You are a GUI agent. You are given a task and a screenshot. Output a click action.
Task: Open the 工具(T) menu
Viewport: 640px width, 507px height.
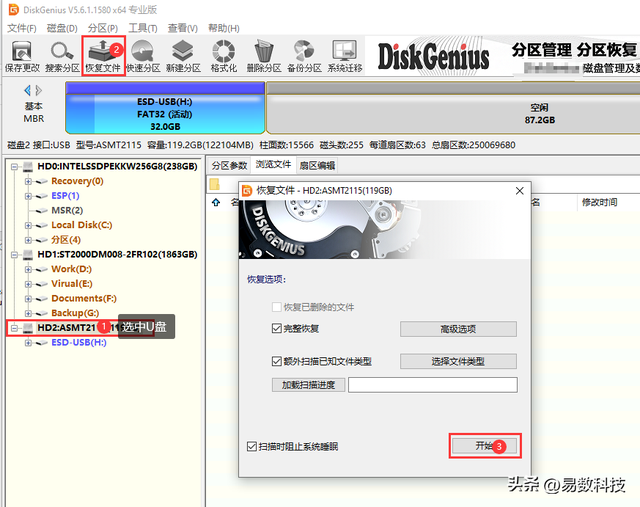pyautogui.click(x=142, y=28)
